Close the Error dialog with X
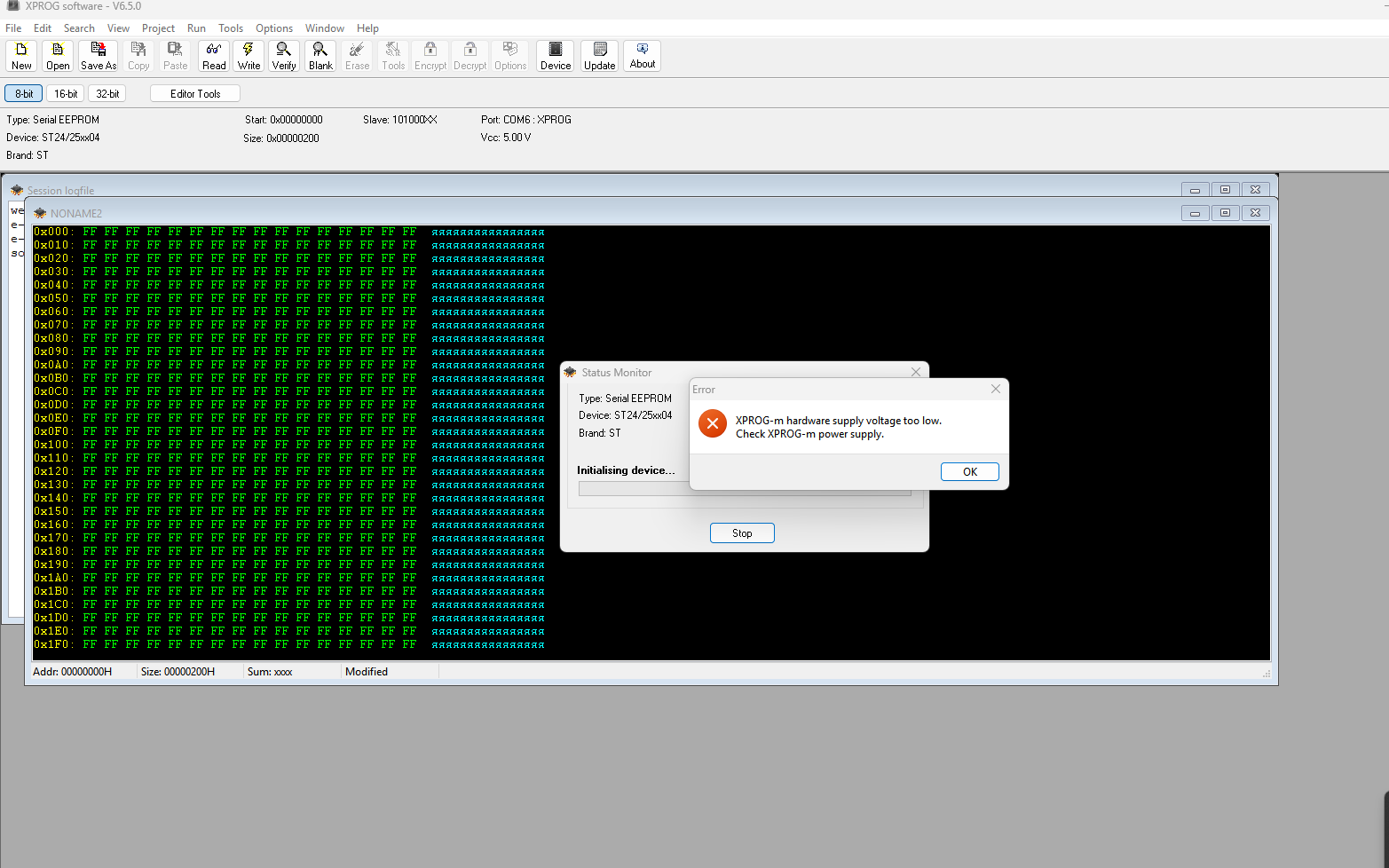Image resolution: width=1389 pixels, height=868 pixels. pyautogui.click(x=995, y=389)
